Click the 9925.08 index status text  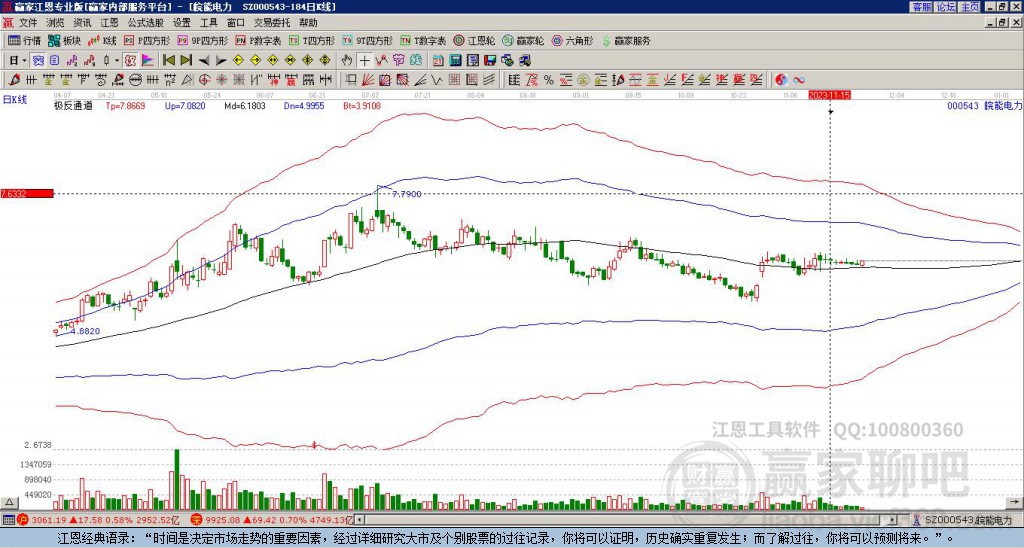223,520
